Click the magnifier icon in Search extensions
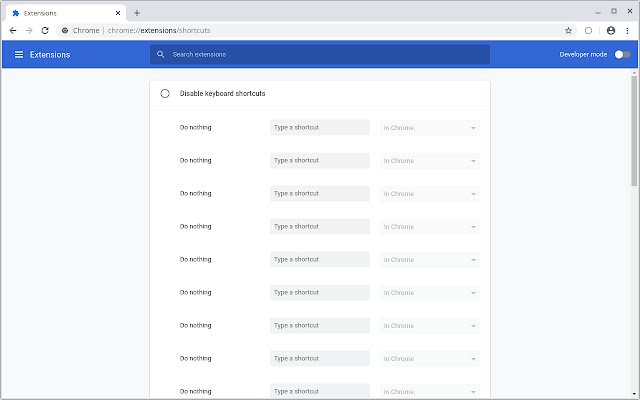The image size is (640, 400). pos(160,54)
